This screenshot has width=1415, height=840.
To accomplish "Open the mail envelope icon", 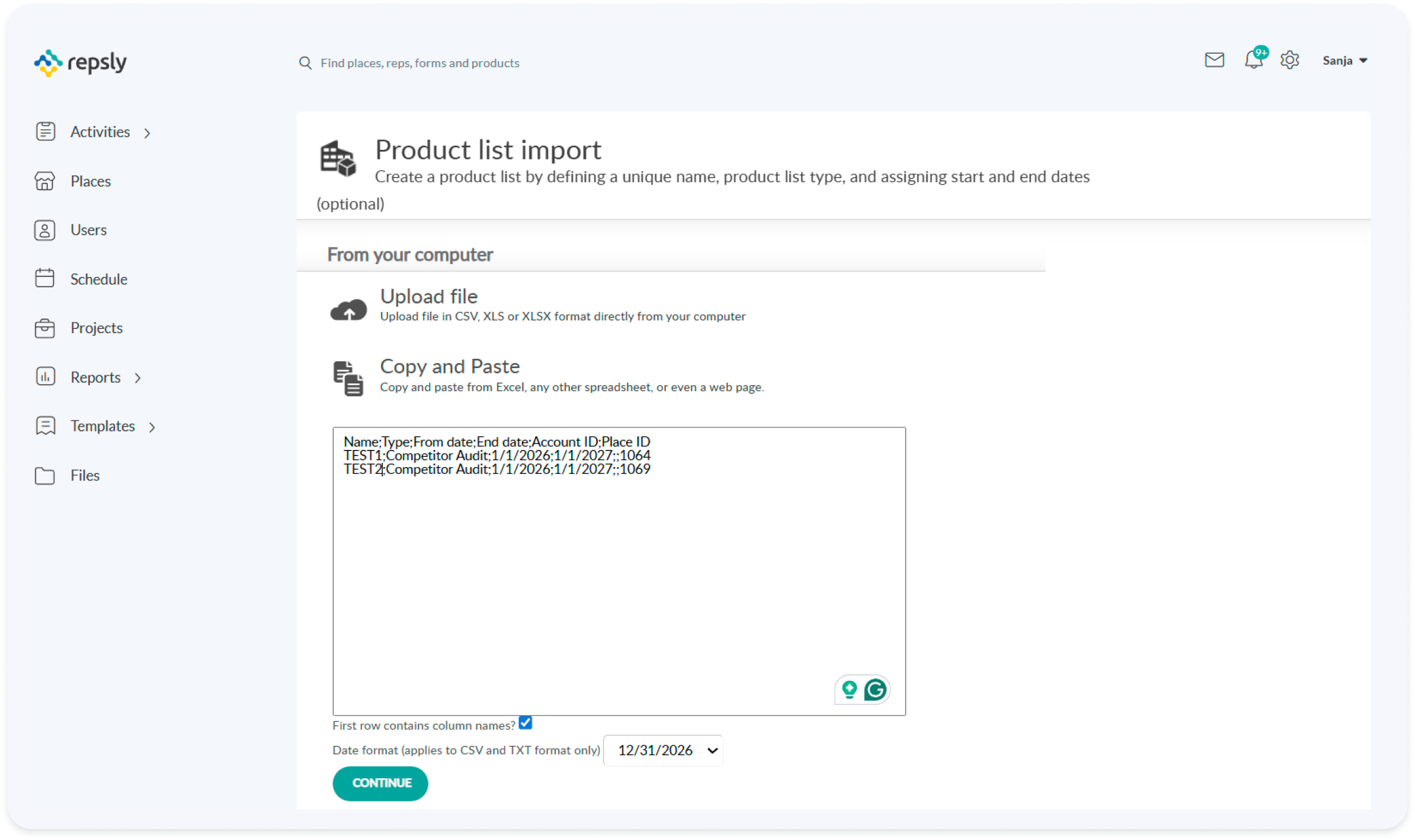I will click(x=1214, y=60).
